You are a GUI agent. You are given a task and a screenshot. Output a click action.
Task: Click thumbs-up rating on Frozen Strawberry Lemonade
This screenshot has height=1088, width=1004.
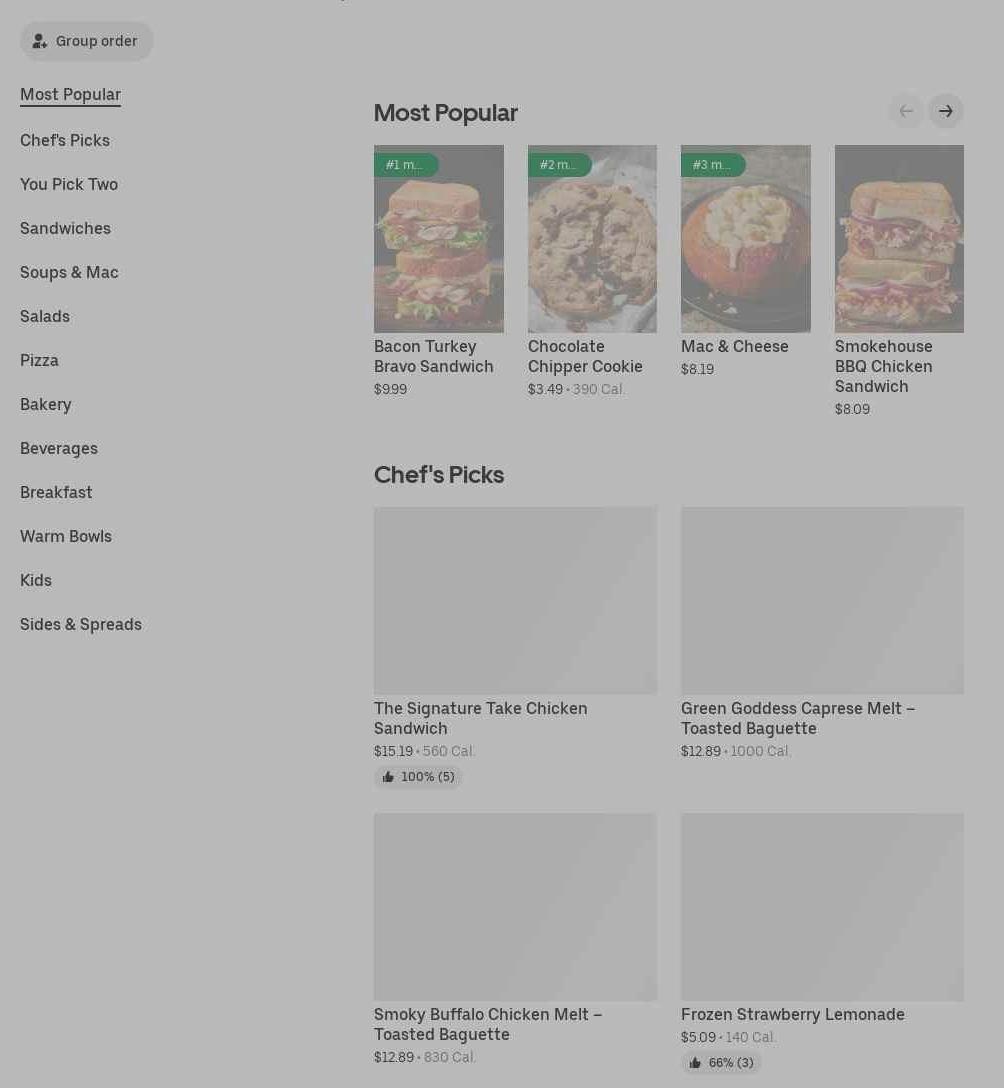[x=721, y=1063]
